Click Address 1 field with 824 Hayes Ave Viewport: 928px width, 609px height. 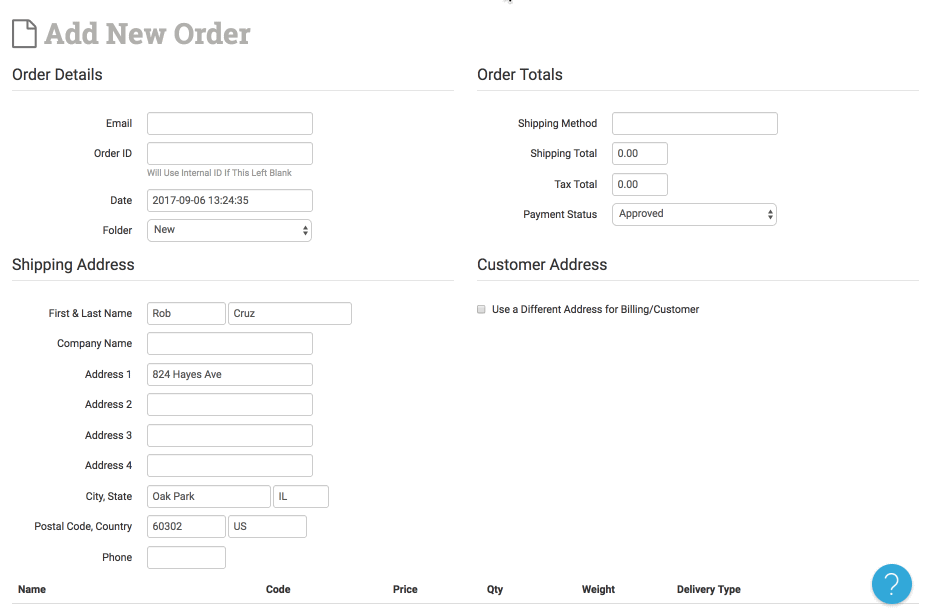229,375
